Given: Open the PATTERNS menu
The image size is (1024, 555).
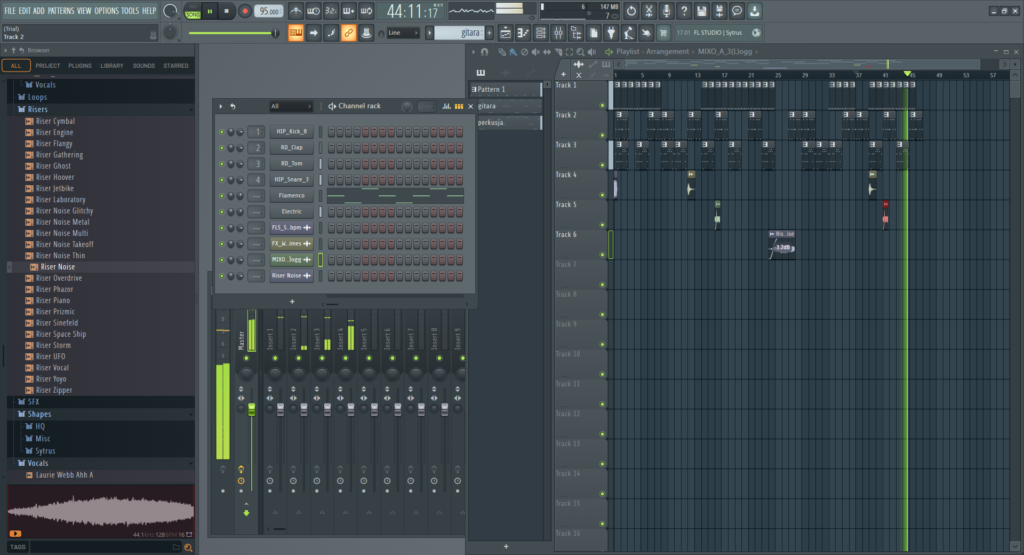Looking at the screenshot, I should 61,10.
